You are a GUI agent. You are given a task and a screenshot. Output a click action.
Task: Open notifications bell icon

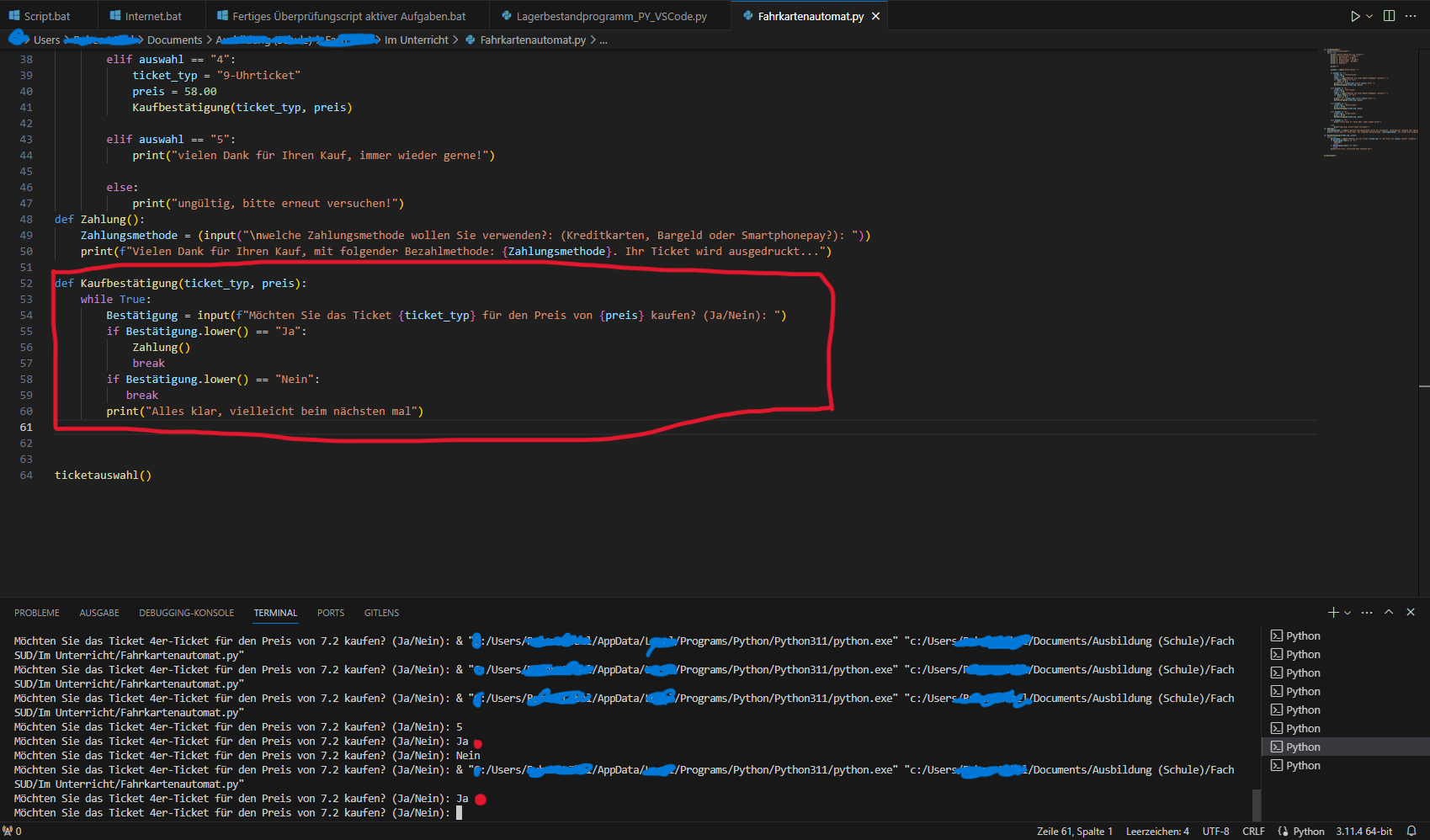point(1411,831)
